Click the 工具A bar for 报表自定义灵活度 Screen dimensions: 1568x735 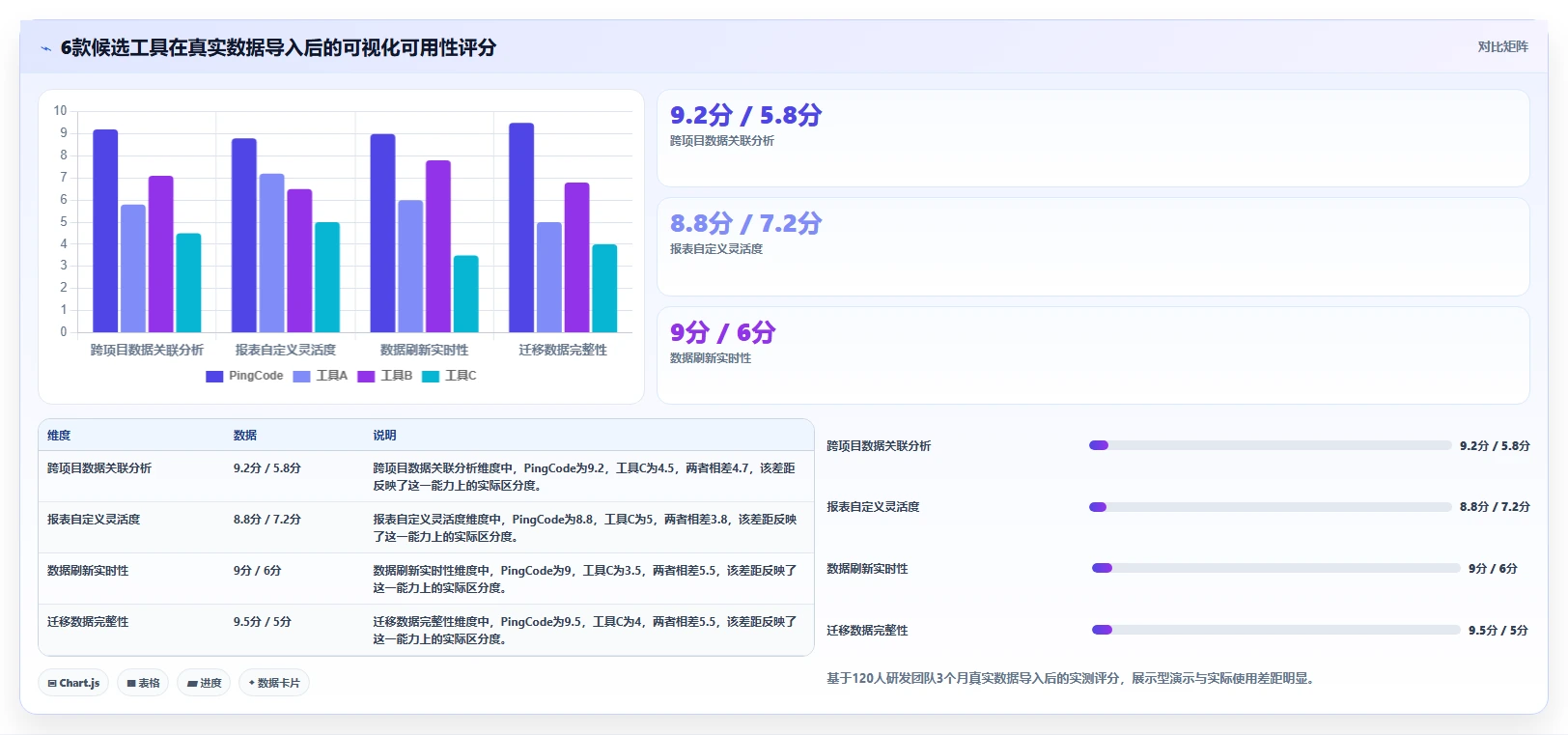pos(271,253)
